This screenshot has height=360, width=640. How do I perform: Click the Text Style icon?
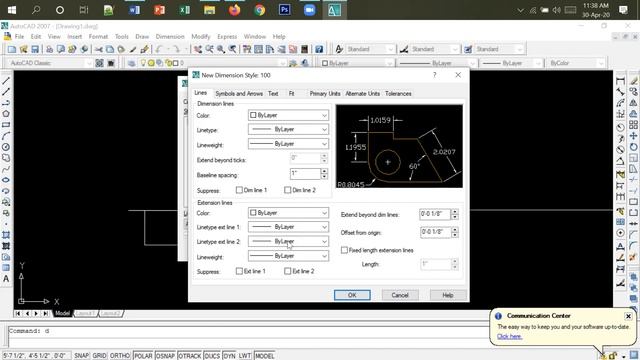[x=339, y=49]
